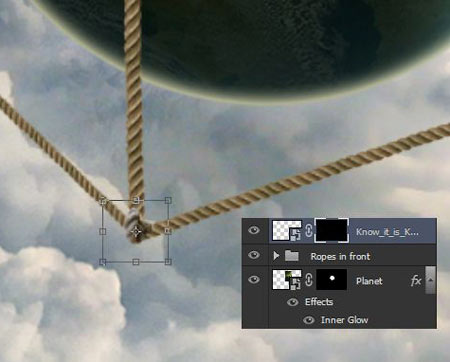Select the Inner Glow effect text
Image resolution: width=450 pixels, height=362 pixels.
point(344,320)
